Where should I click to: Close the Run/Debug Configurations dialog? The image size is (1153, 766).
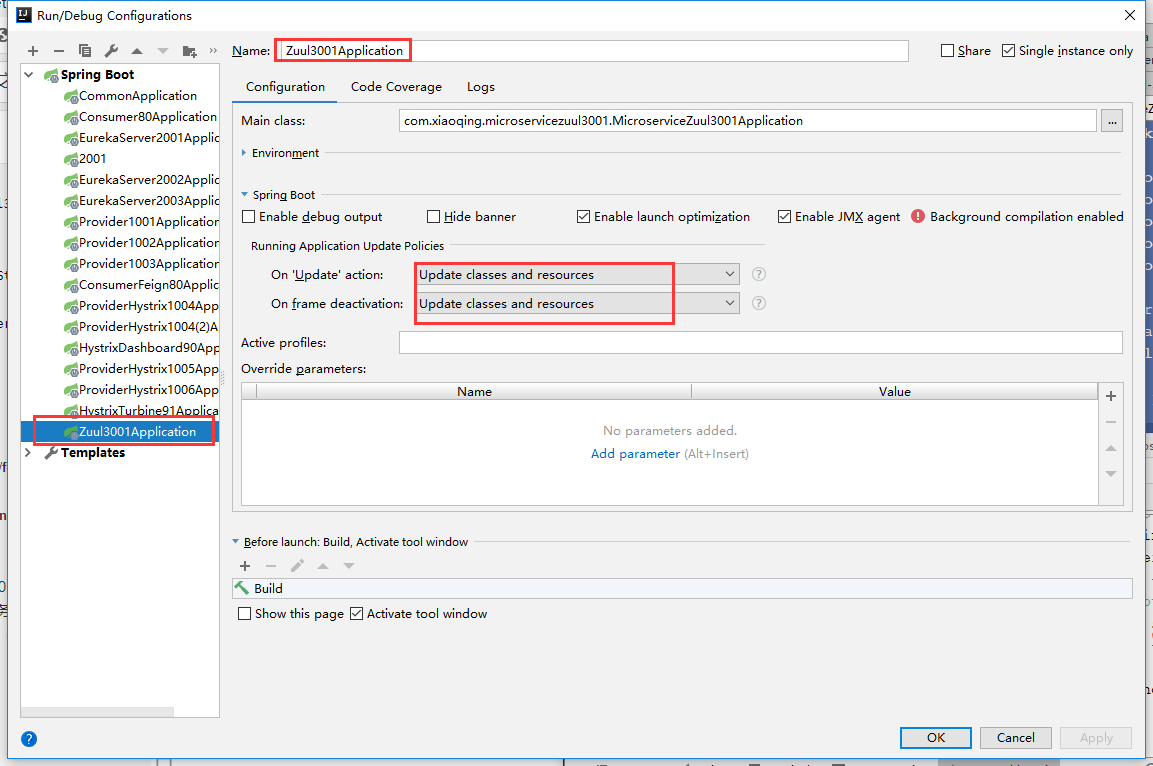tap(1129, 15)
